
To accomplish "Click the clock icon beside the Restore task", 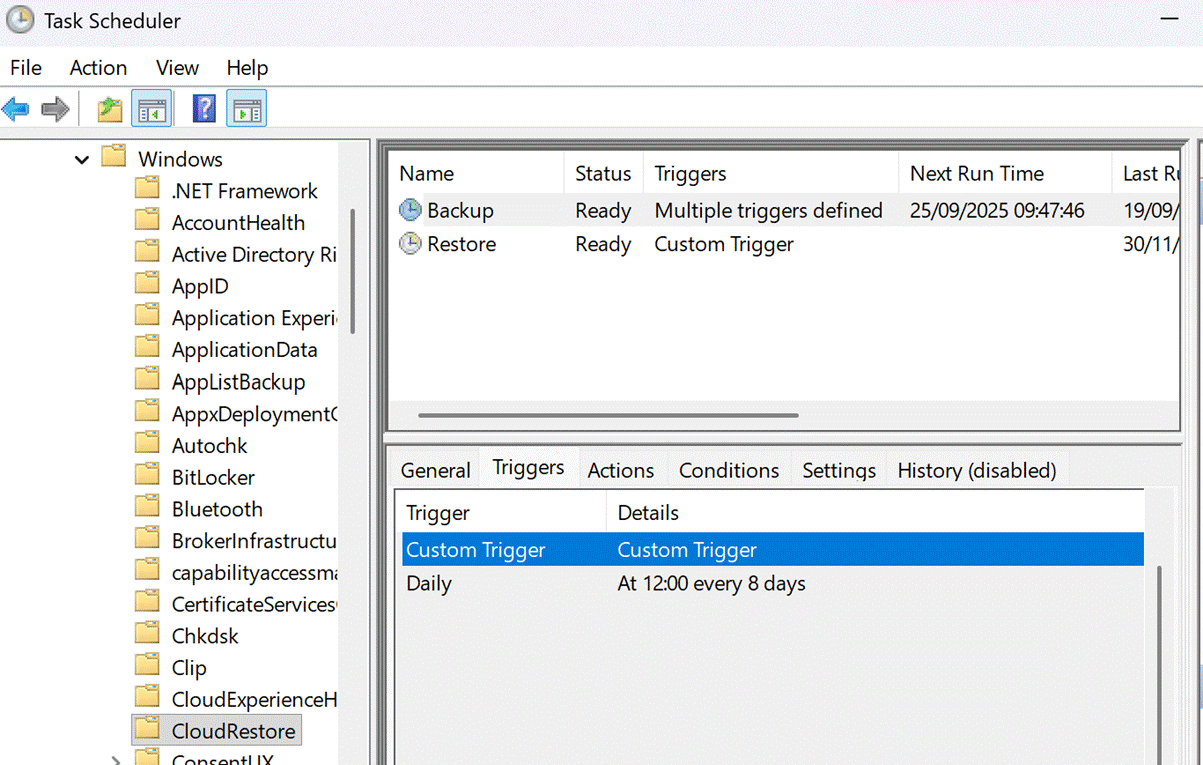I will click(410, 244).
